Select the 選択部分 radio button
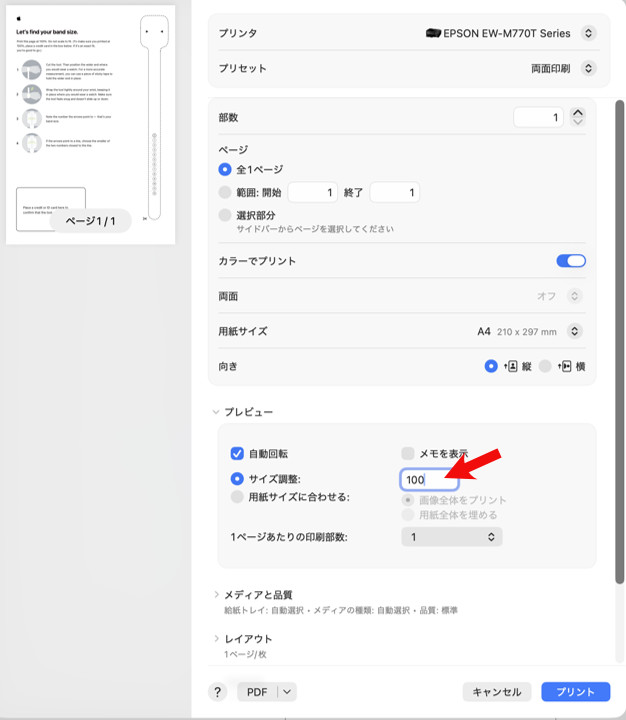 click(225, 214)
